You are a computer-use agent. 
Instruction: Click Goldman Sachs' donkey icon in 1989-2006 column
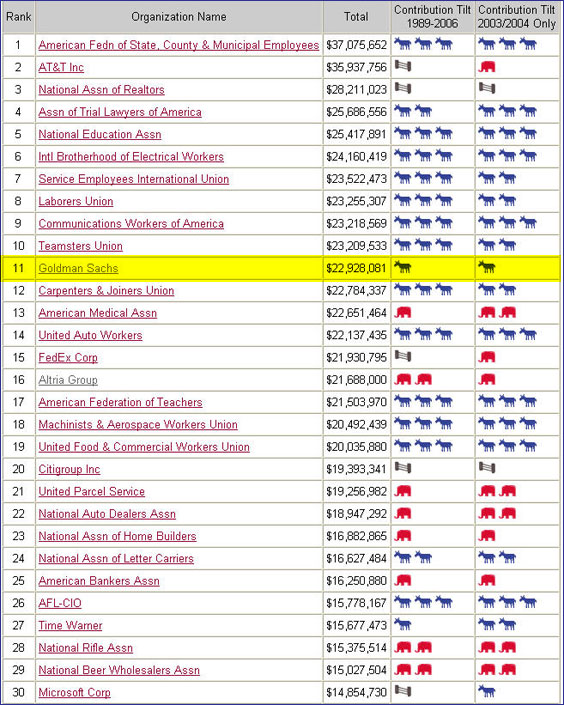tap(403, 268)
